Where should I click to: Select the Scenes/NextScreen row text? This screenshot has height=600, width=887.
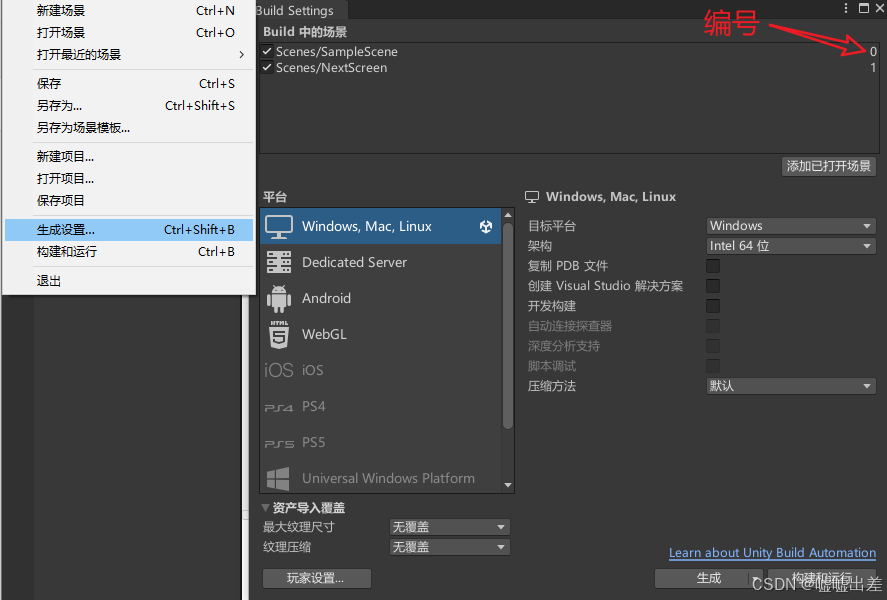[x=331, y=68]
